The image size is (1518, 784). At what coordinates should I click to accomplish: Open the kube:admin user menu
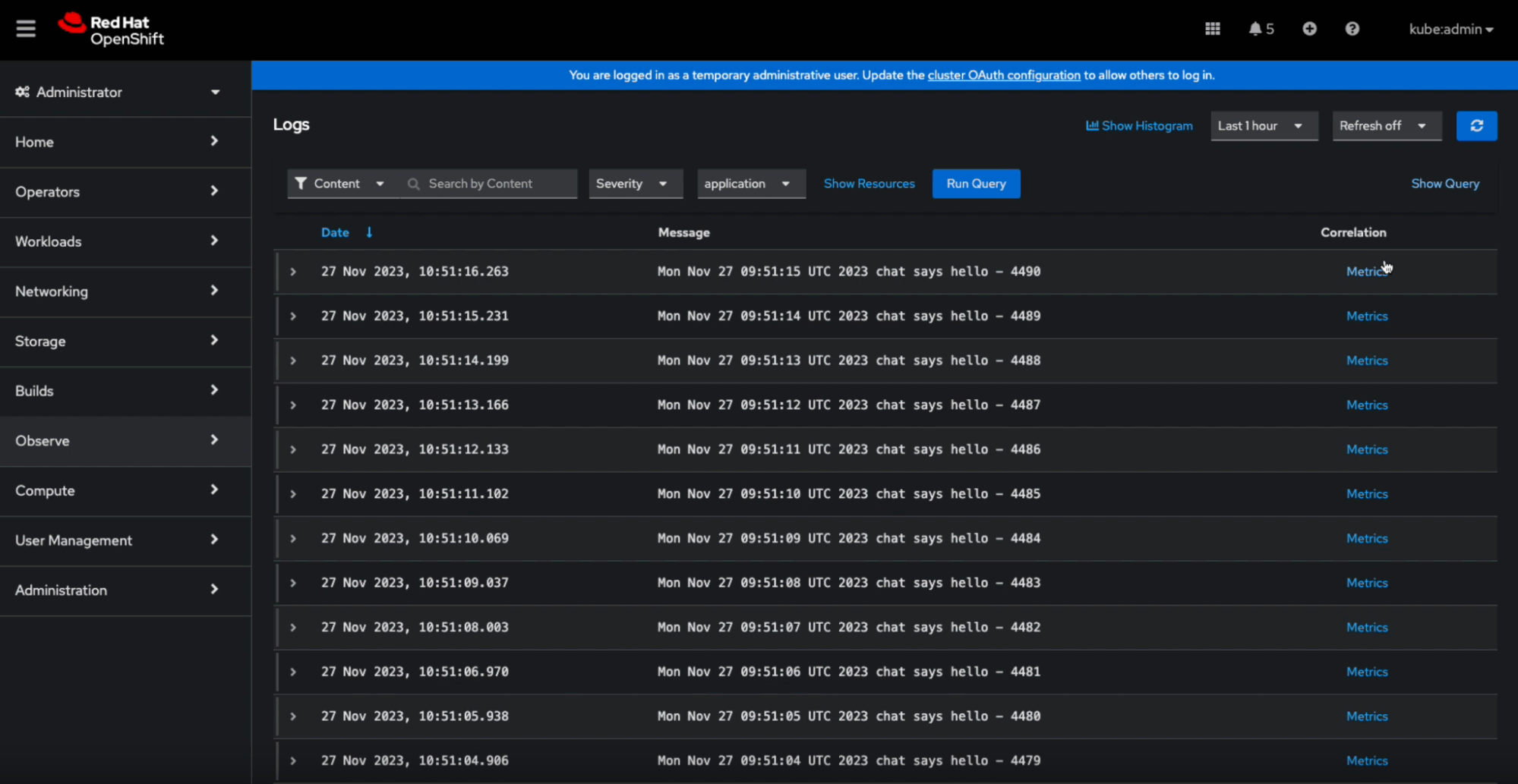[x=1450, y=29]
